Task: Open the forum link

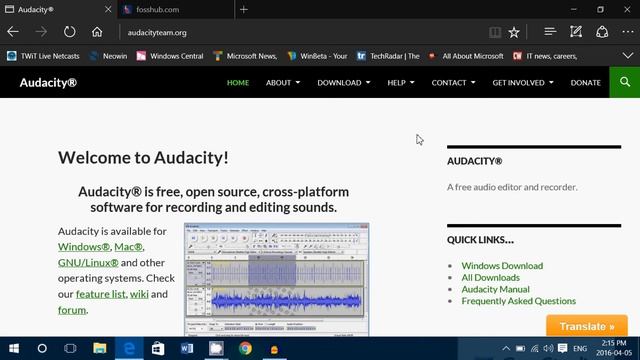Action: click(72, 310)
